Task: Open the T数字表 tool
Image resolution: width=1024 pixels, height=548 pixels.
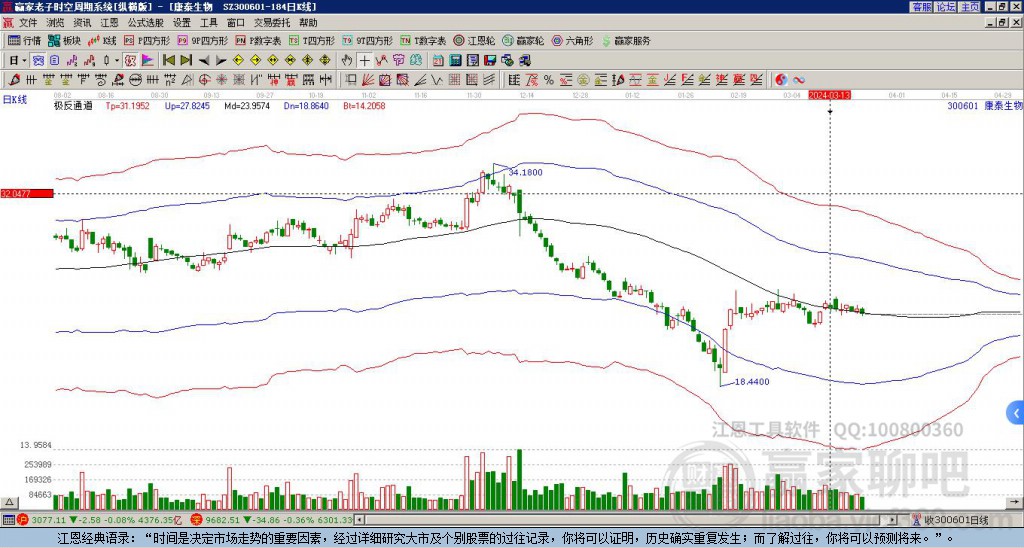Action: coord(423,40)
